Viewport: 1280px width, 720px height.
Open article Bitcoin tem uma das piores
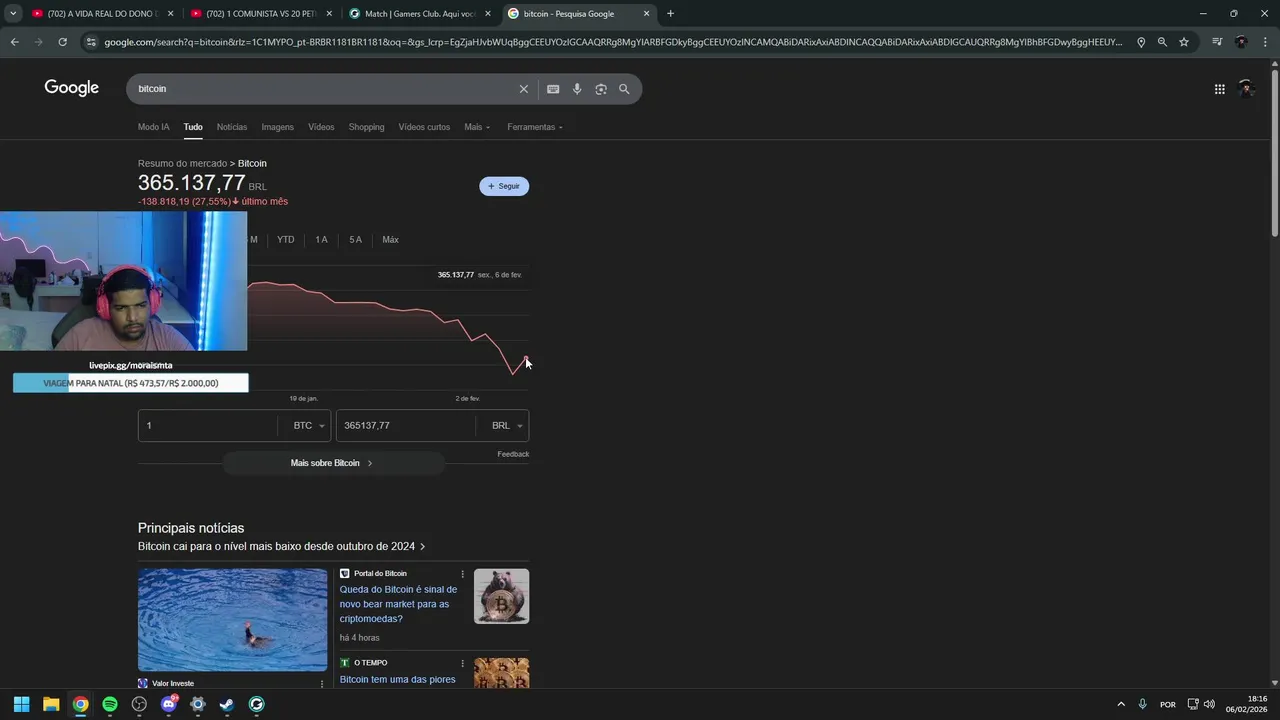(397, 680)
